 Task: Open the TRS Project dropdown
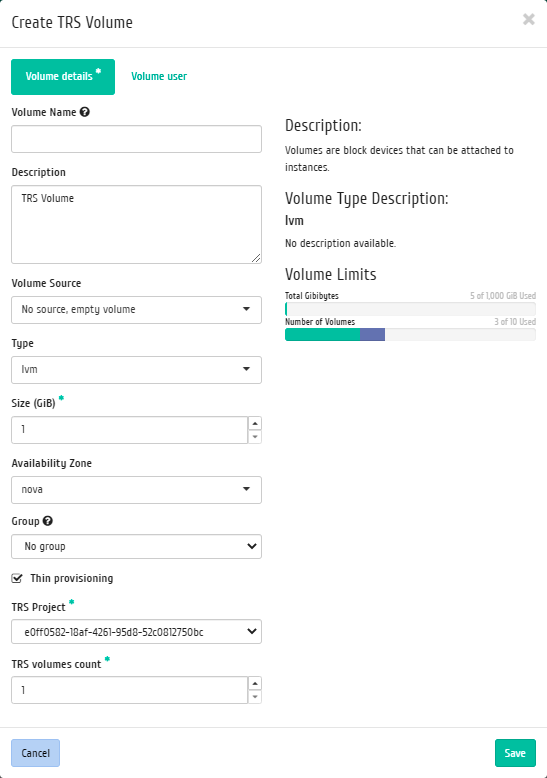[x=137, y=632]
